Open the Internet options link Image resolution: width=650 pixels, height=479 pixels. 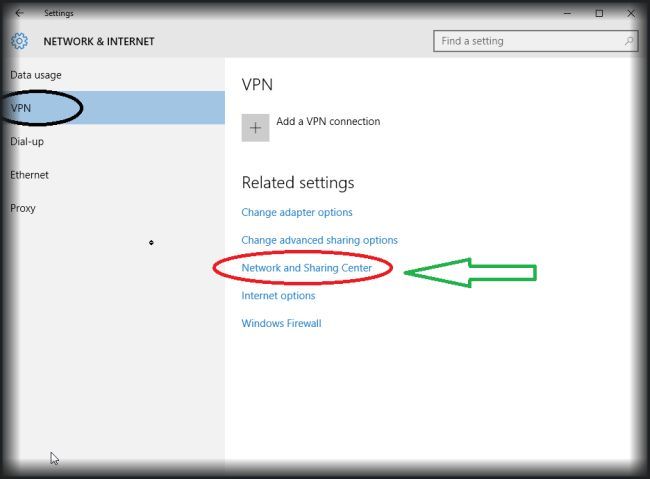pyautogui.click(x=278, y=296)
